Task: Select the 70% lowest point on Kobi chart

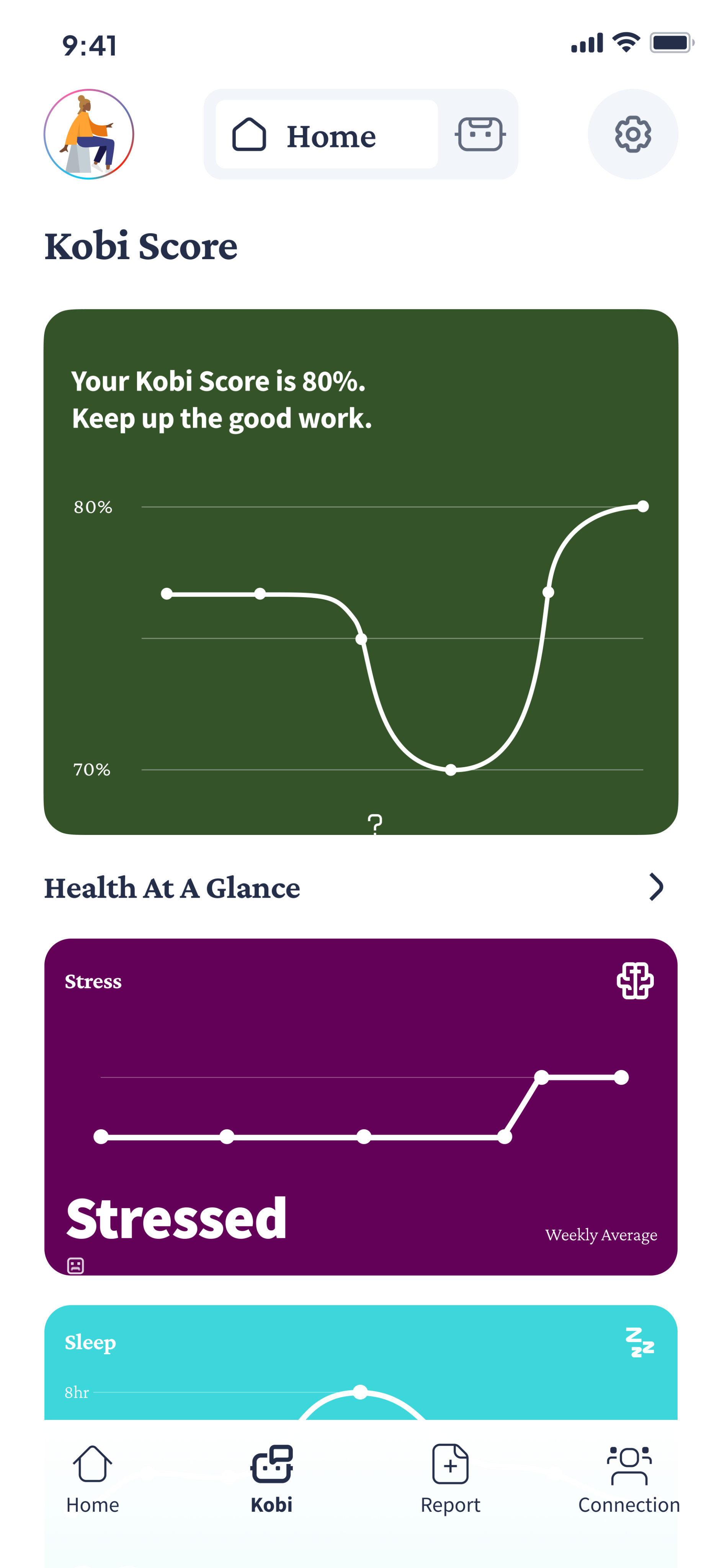Action: [451, 770]
